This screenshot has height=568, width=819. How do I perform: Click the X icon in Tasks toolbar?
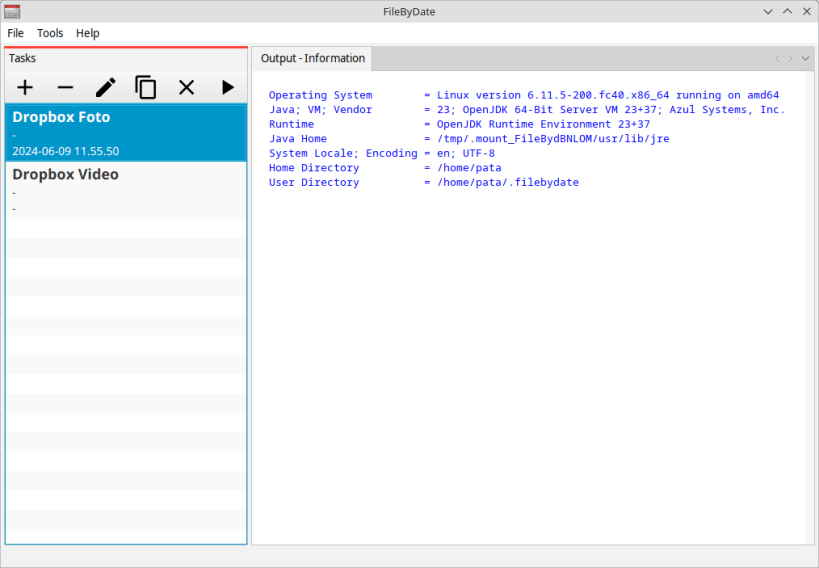pyautogui.click(x=186, y=87)
